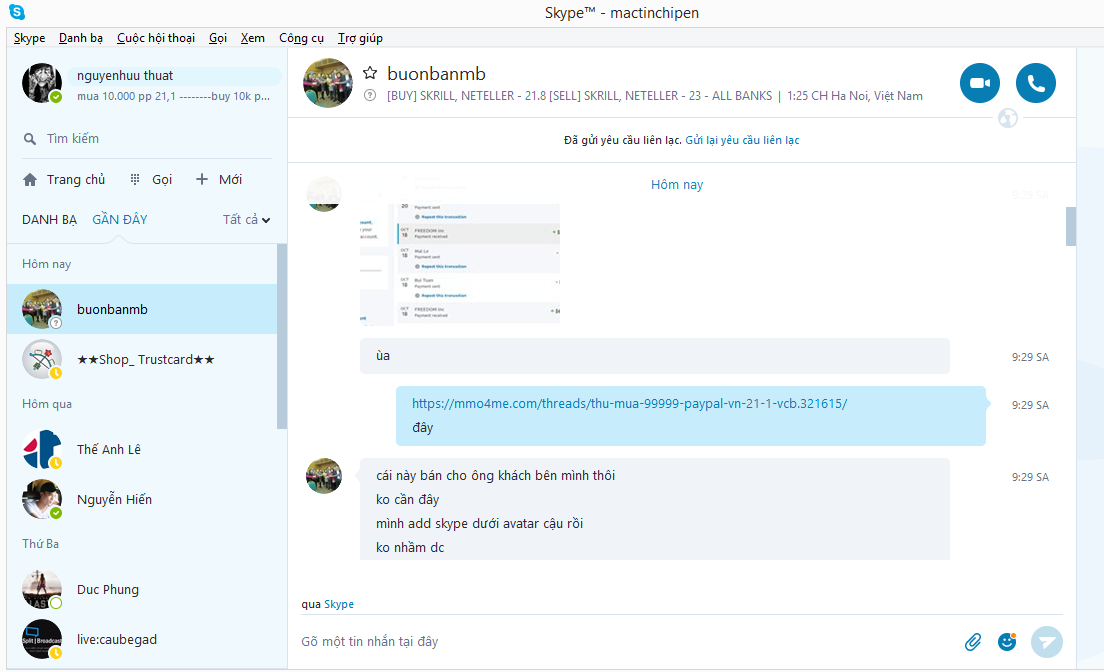Open the Cuộc hội thoại menu
1104x672 pixels.
156,38
